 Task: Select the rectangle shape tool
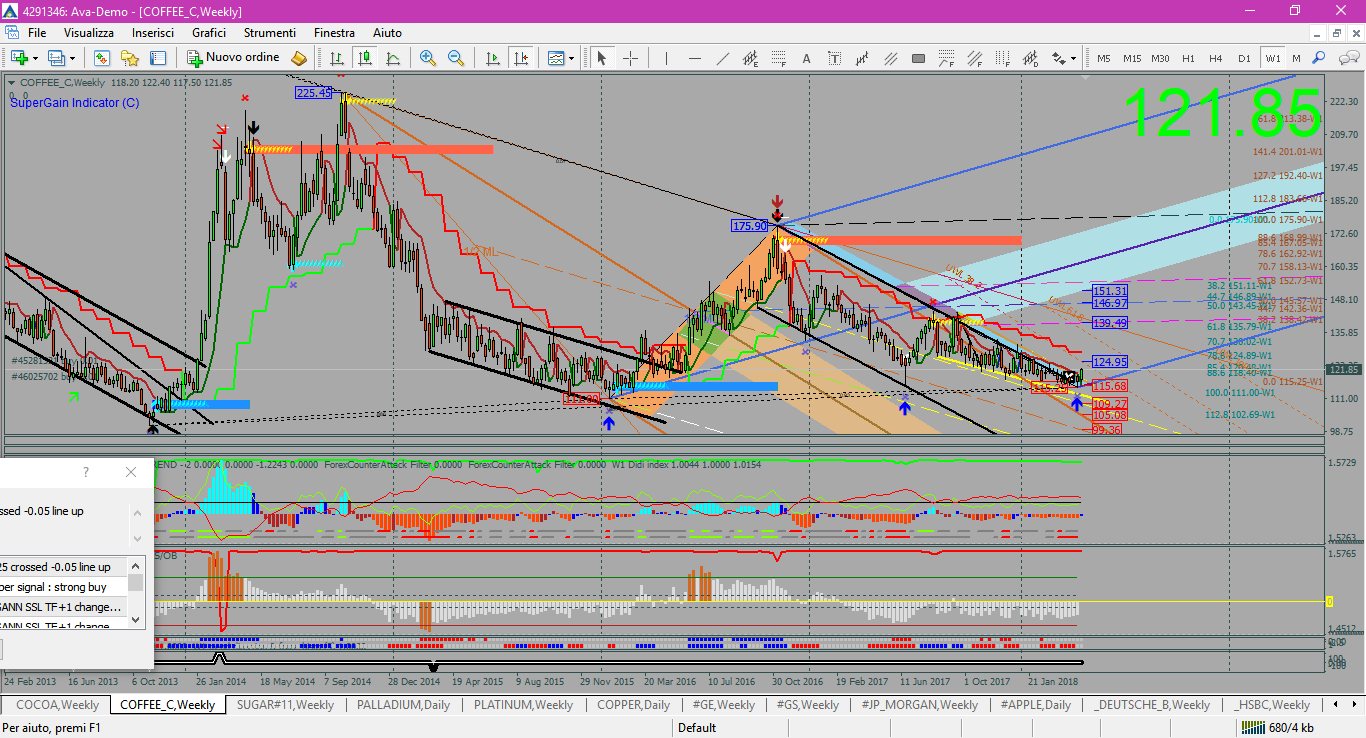pyautogui.click(x=918, y=58)
